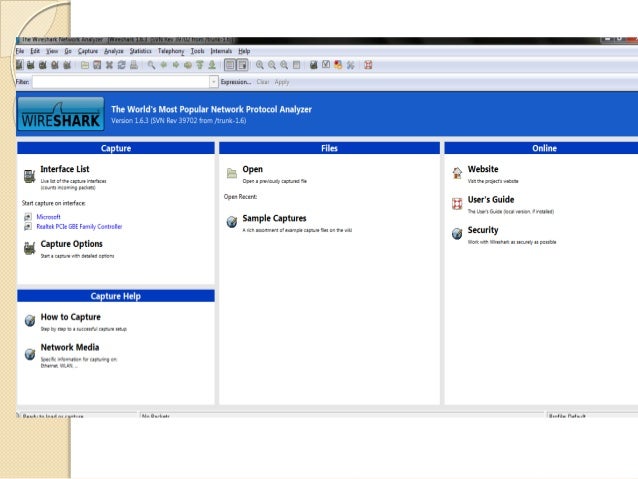Screen dimensions: 638x479
Task: Click Open to load a captured file
Action: point(252,169)
